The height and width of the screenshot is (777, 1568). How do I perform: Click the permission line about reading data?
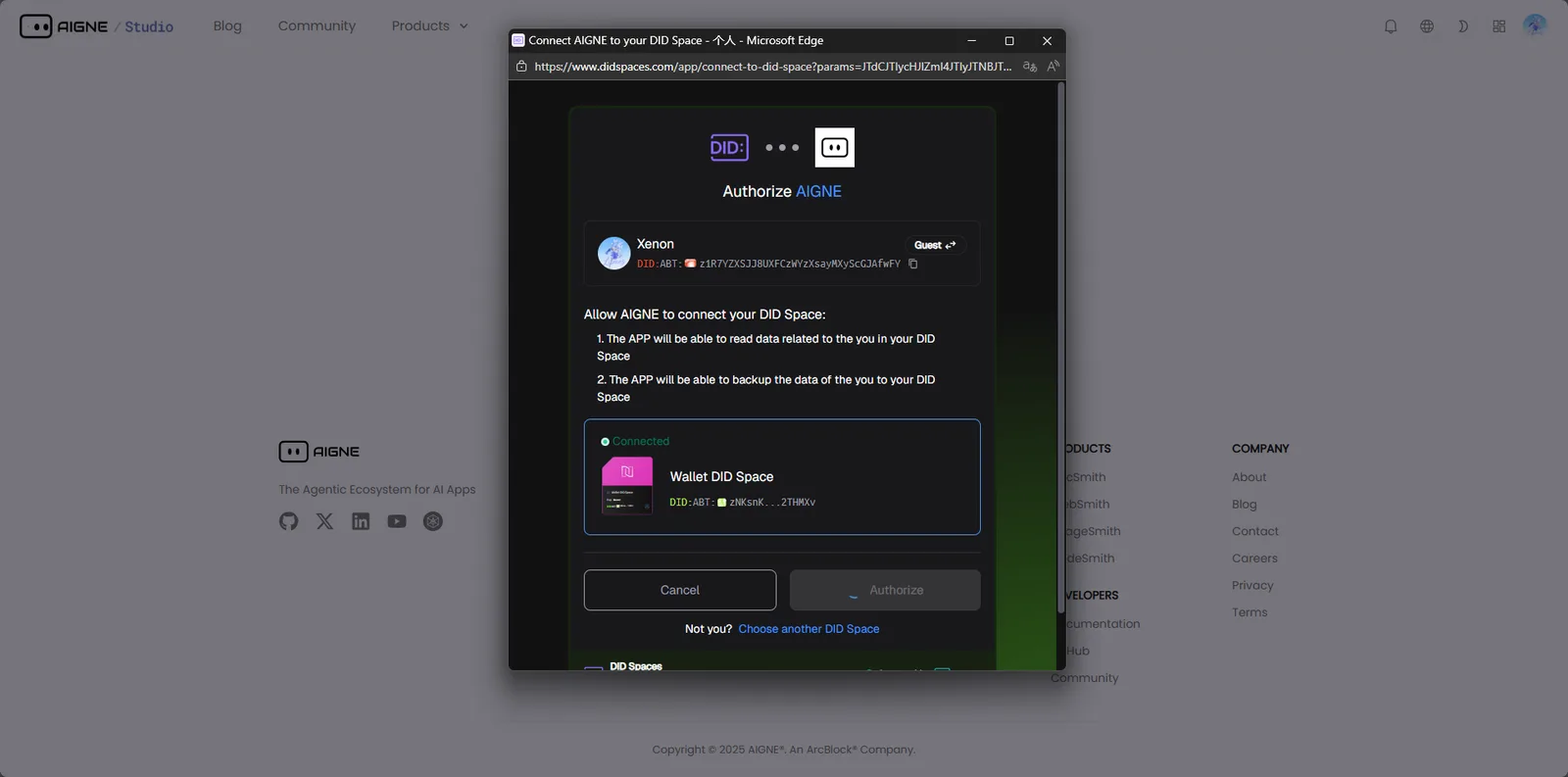point(766,347)
